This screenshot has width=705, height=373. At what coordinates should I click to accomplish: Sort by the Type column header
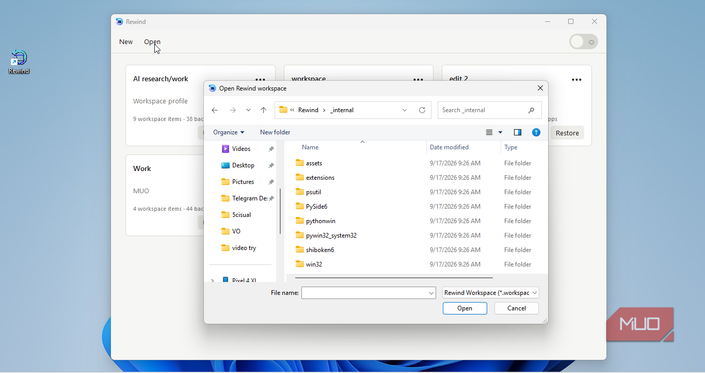511,147
